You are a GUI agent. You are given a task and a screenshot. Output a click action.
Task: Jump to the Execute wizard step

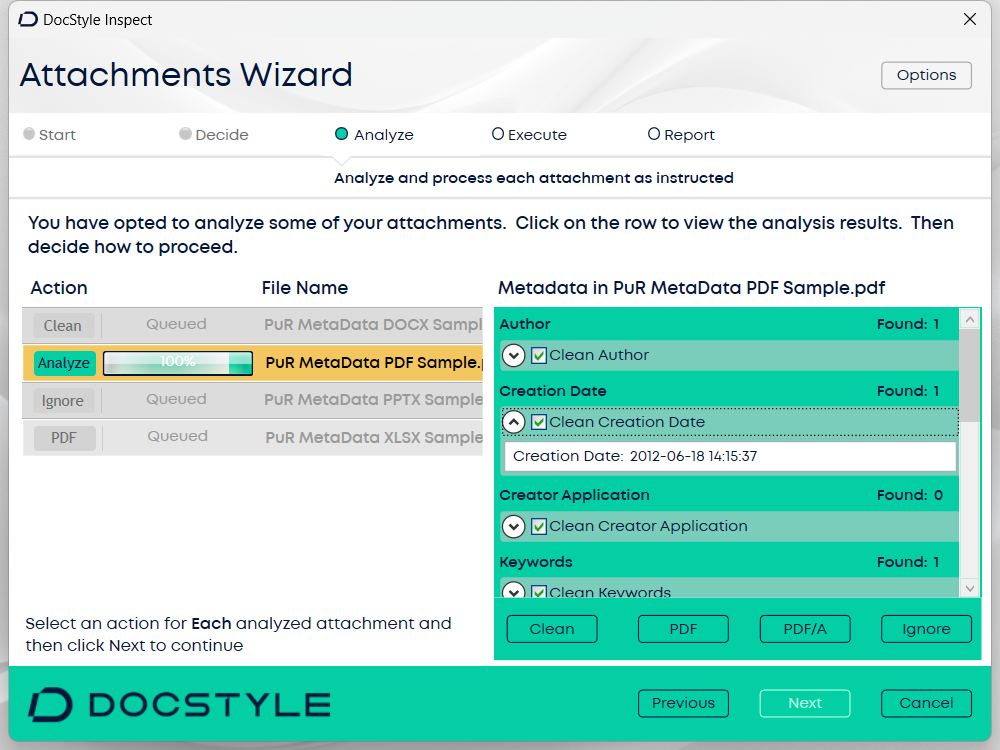(x=529, y=135)
